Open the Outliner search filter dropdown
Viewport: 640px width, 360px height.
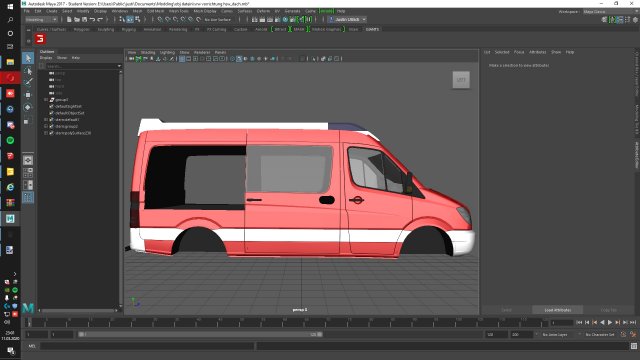(x=119, y=66)
